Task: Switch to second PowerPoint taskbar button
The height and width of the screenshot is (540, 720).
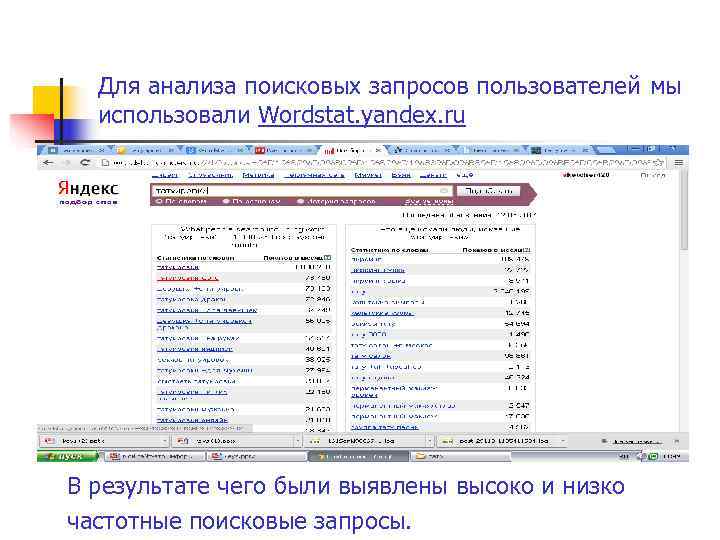Action: pyautogui.click(x=257, y=456)
